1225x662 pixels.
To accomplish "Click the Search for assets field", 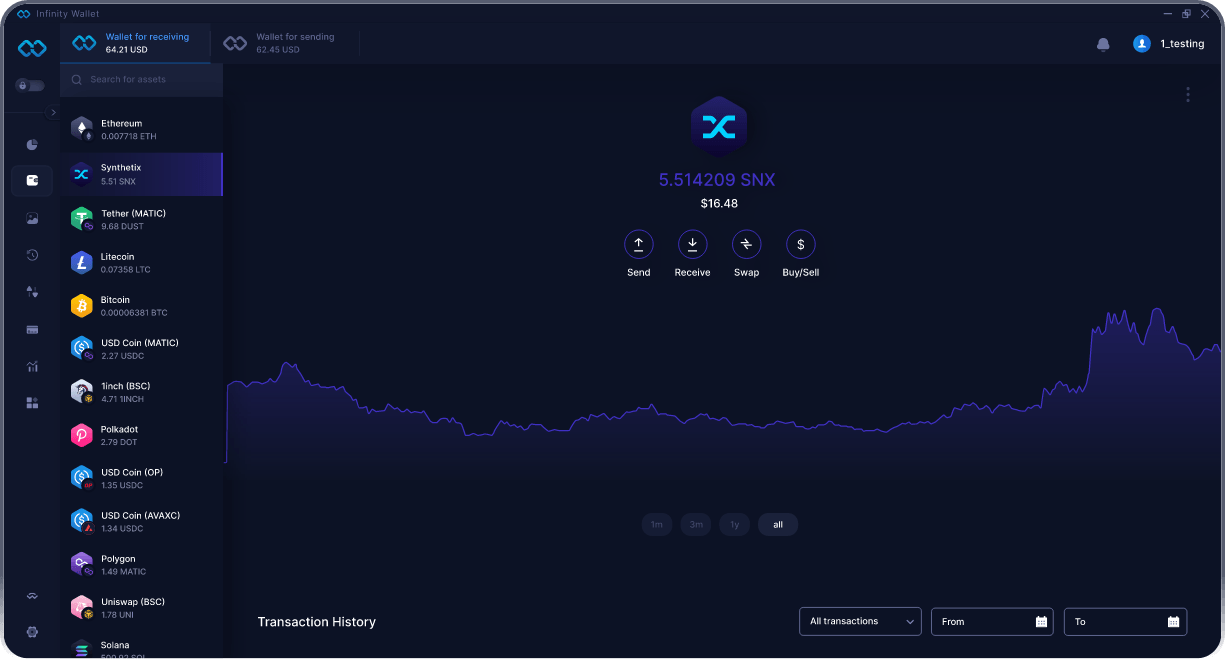I will pos(141,79).
